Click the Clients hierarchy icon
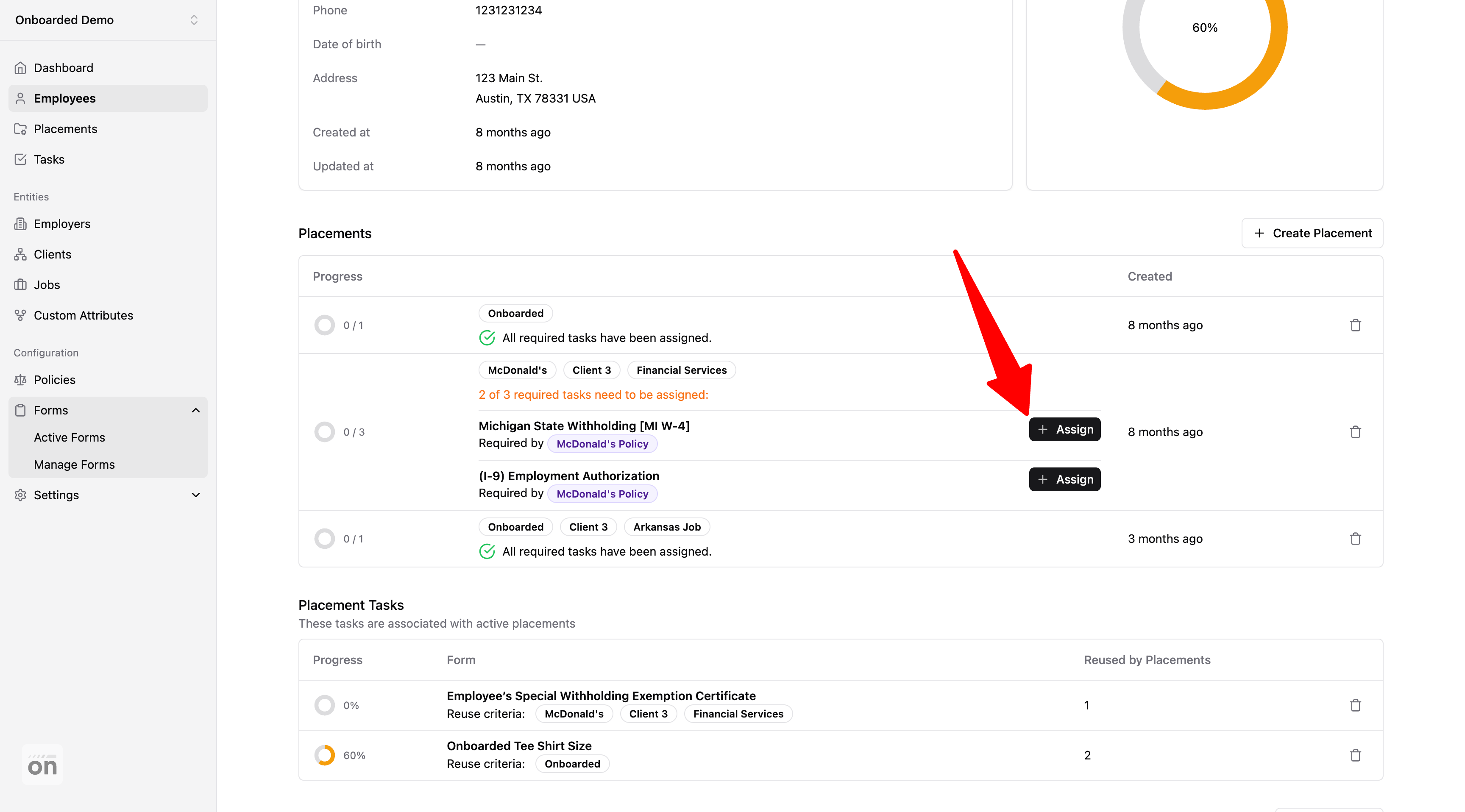 (20, 254)
